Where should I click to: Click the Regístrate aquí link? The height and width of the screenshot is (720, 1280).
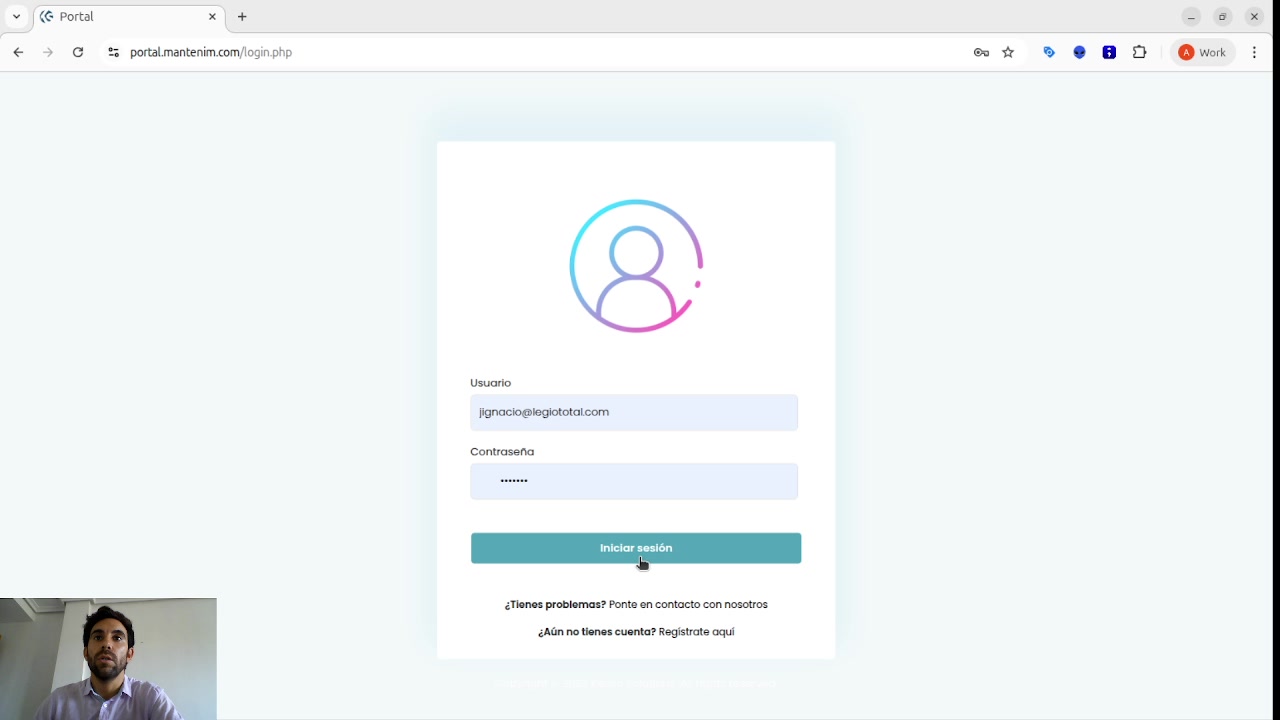(696, 632)
